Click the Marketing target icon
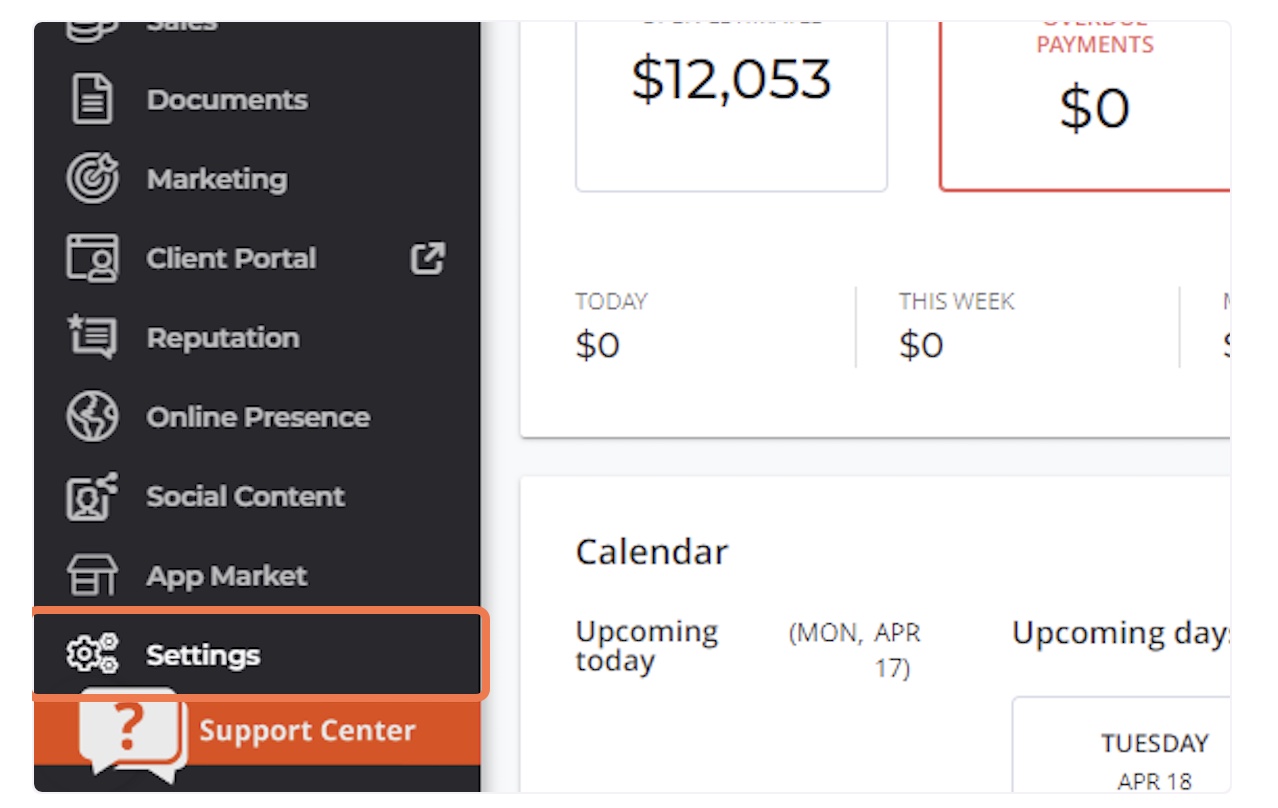Image resolution: width=1278 pixels, height=808 pixels. (92, 179)
